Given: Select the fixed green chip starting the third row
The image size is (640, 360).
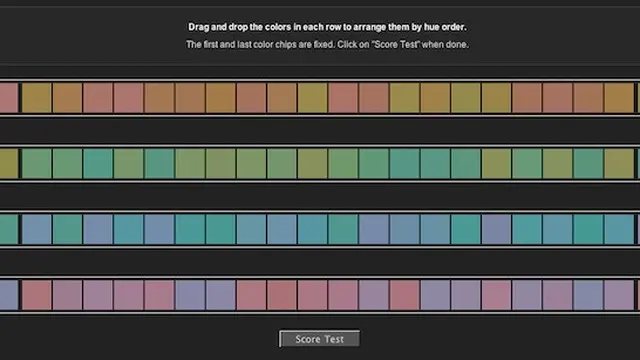Looking at the screenshot, I should point(9,229).
